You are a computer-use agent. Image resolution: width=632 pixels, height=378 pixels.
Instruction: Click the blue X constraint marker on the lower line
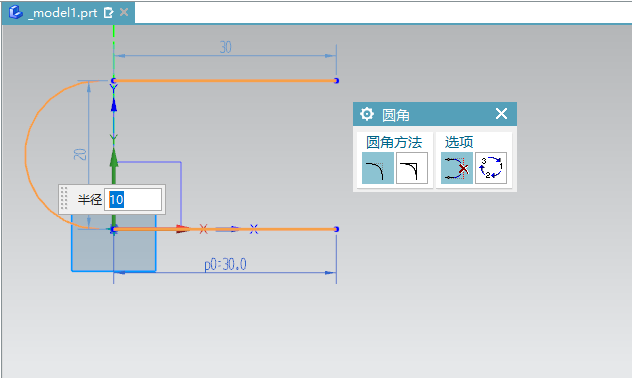tap(254, 229)
